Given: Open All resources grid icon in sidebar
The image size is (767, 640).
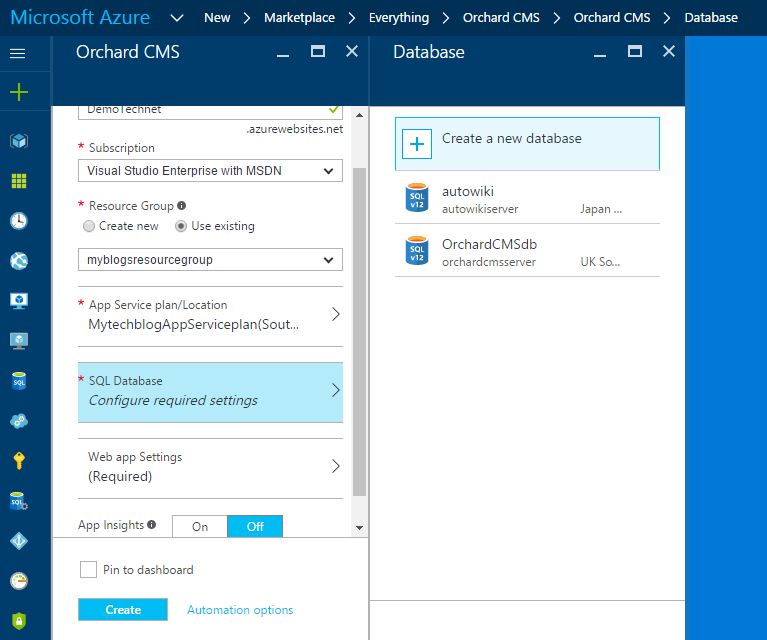Looking at the screenshot, I should coord(19,181).
